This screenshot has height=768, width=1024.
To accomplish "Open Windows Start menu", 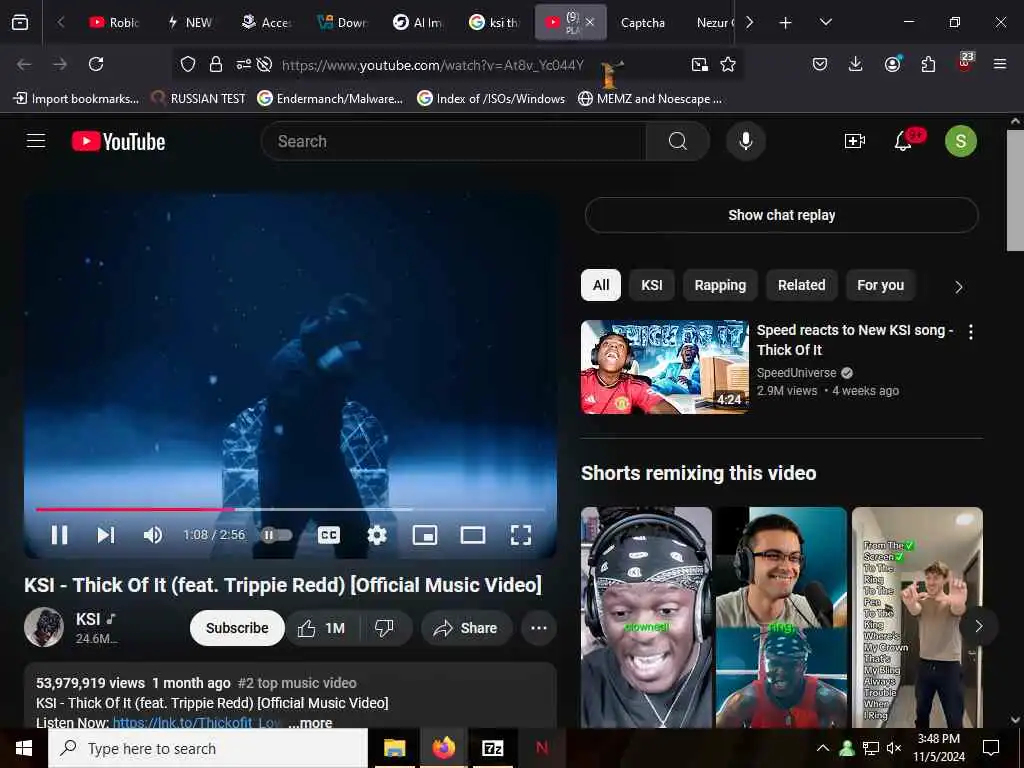I will tap(24, 748).
